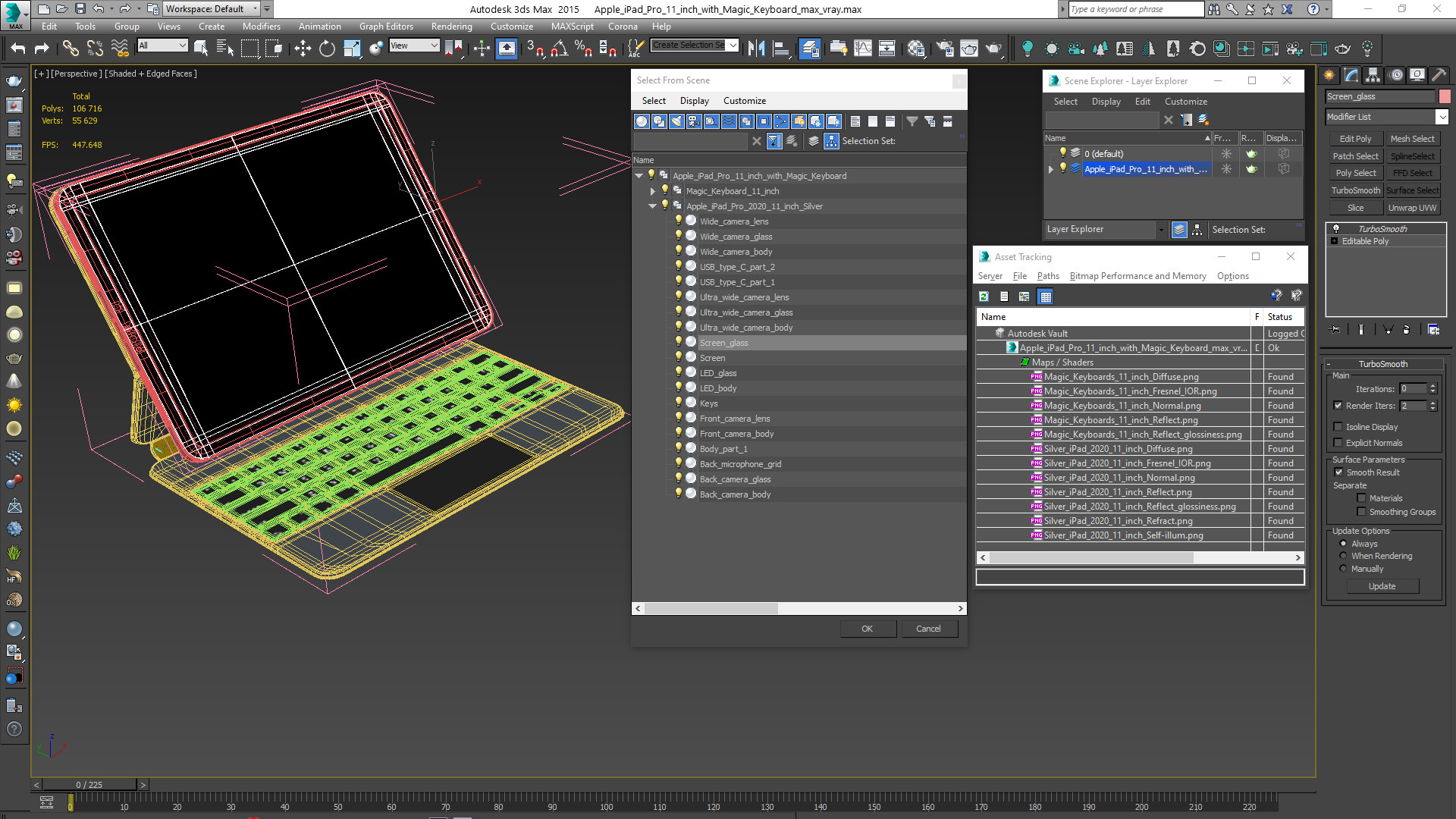Open Display menu in Select From Scene
This screenshot has width=1456, height=819.
(x=694, y=101)
